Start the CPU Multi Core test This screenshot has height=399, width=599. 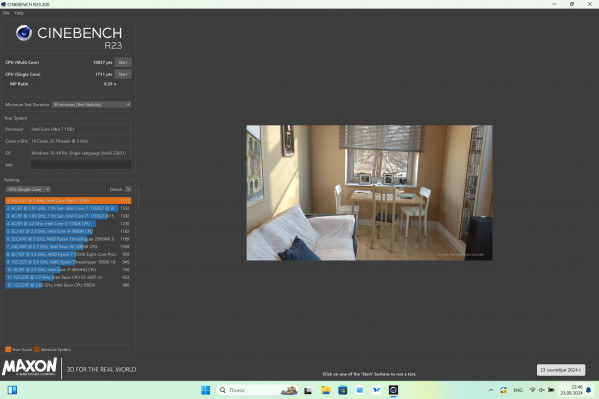123,62
